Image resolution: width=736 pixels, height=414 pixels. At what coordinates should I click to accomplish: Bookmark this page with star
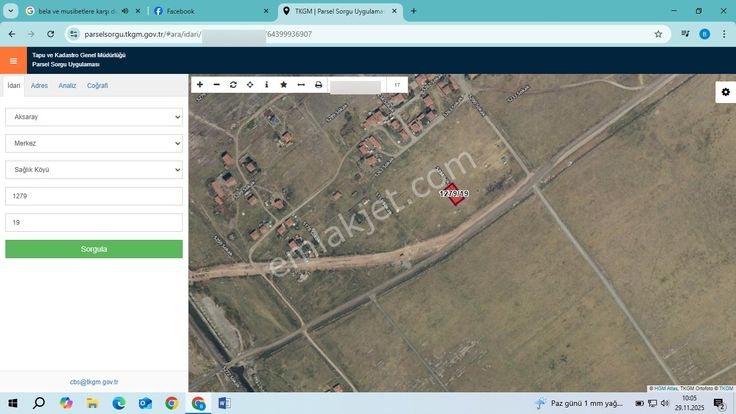(x=658, y=34)
